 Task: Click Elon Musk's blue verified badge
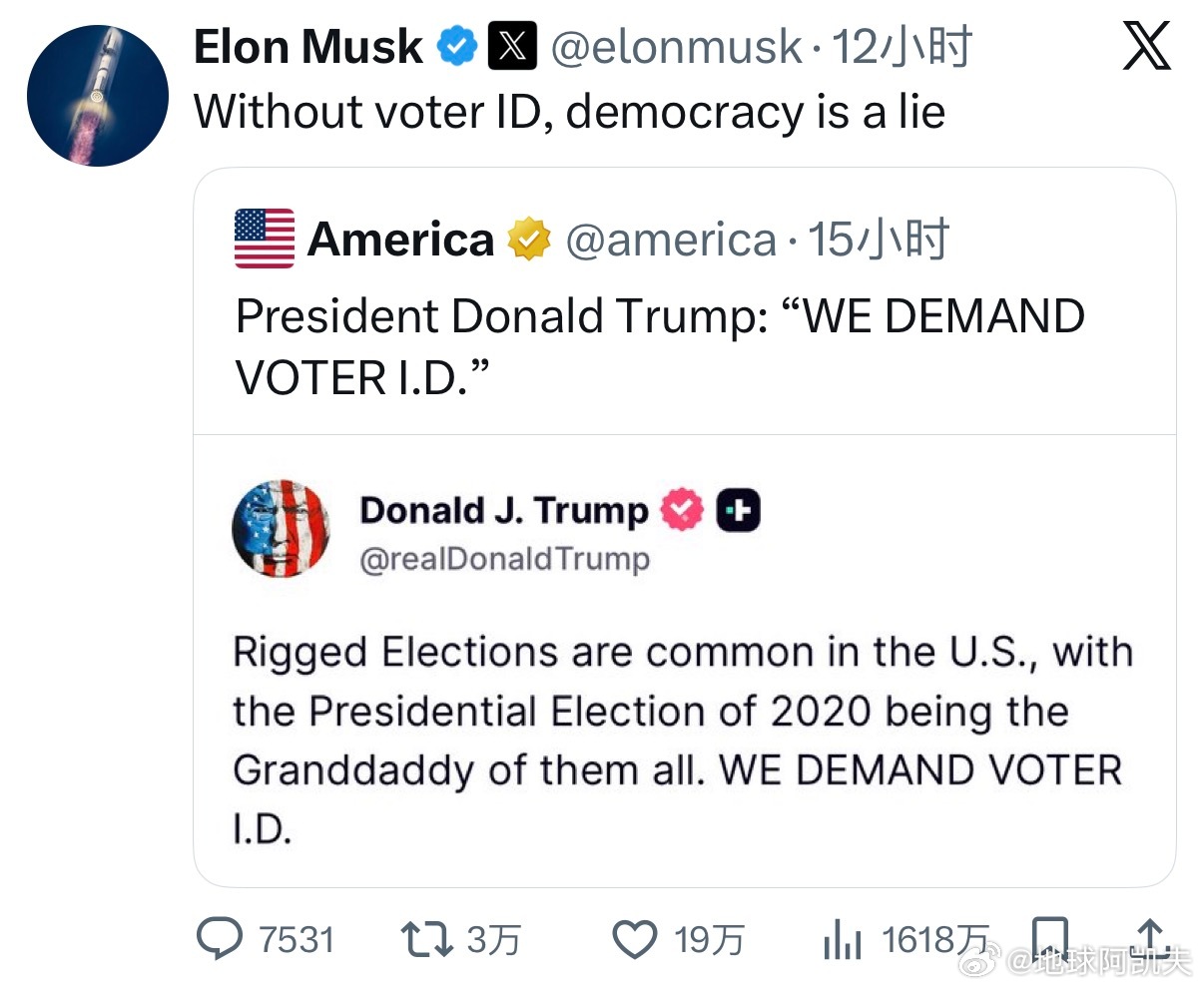458,47
